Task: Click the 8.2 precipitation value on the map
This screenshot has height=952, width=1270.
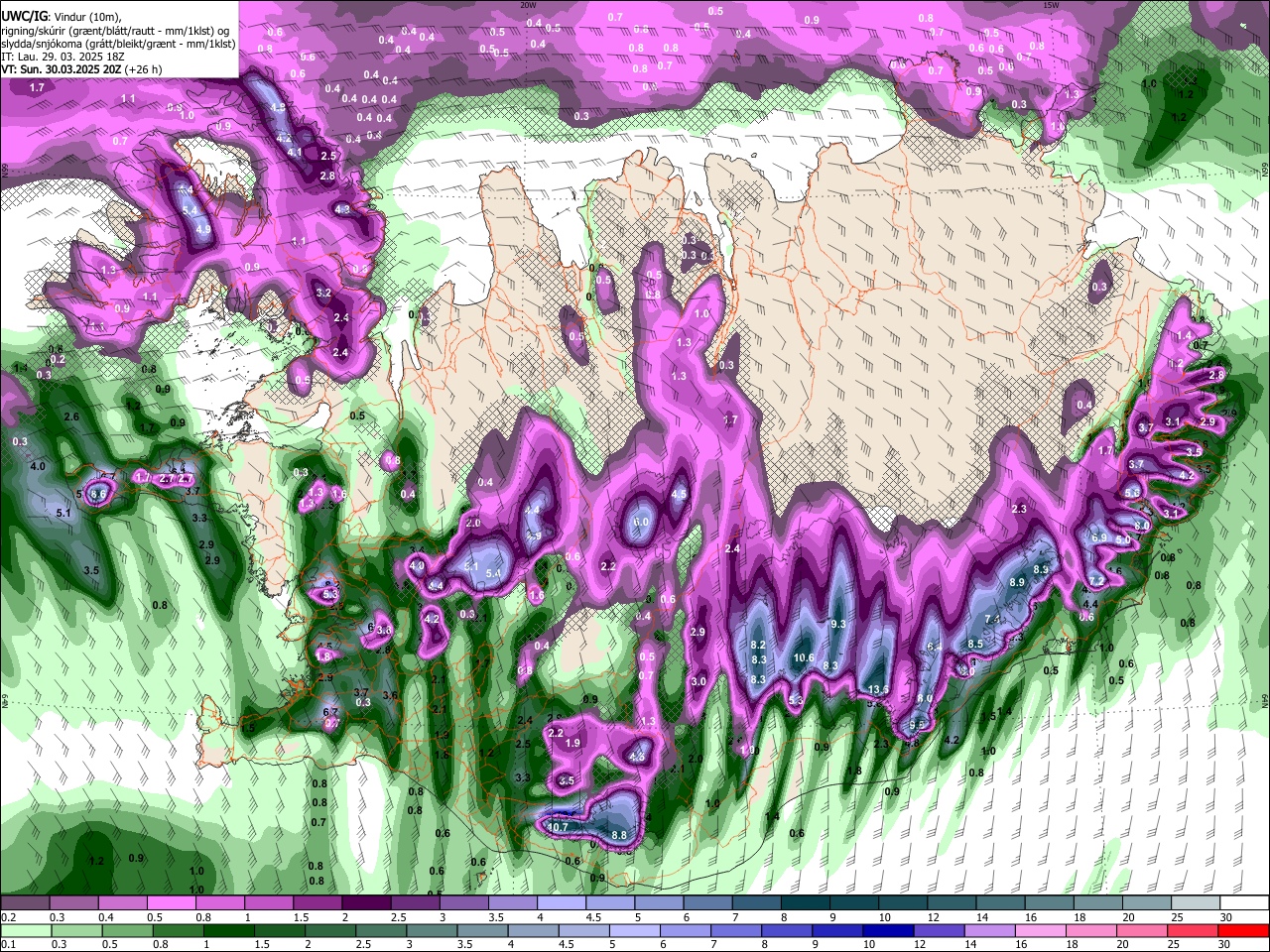Action: tap(759, 645)
